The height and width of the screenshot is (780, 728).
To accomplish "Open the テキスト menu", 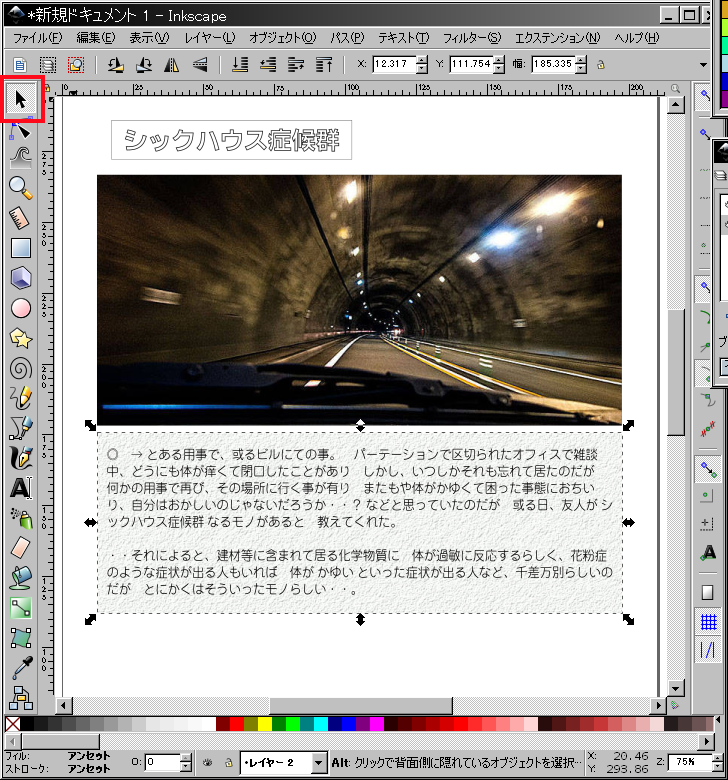I will 404,38.
